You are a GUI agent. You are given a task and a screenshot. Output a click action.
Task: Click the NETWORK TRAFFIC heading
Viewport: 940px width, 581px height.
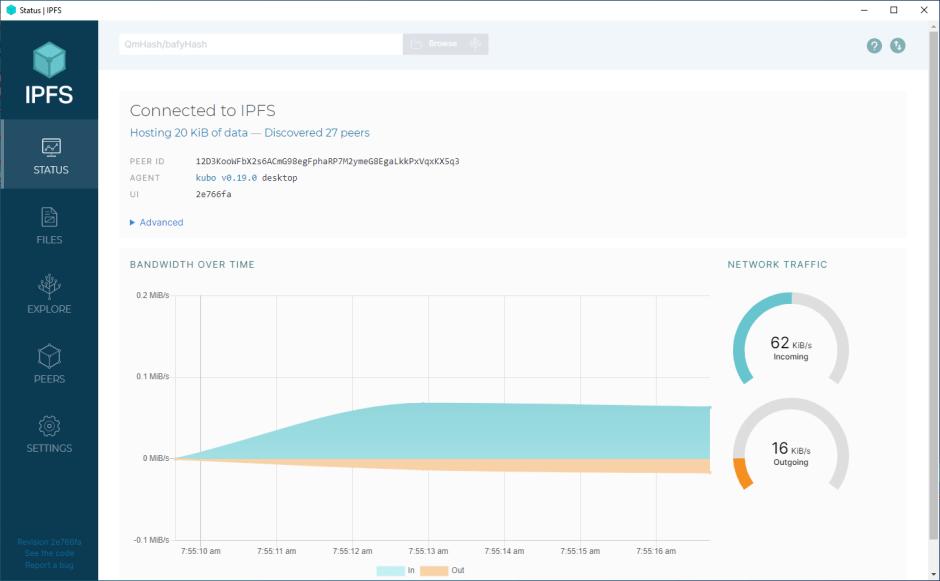pos(778,264)
